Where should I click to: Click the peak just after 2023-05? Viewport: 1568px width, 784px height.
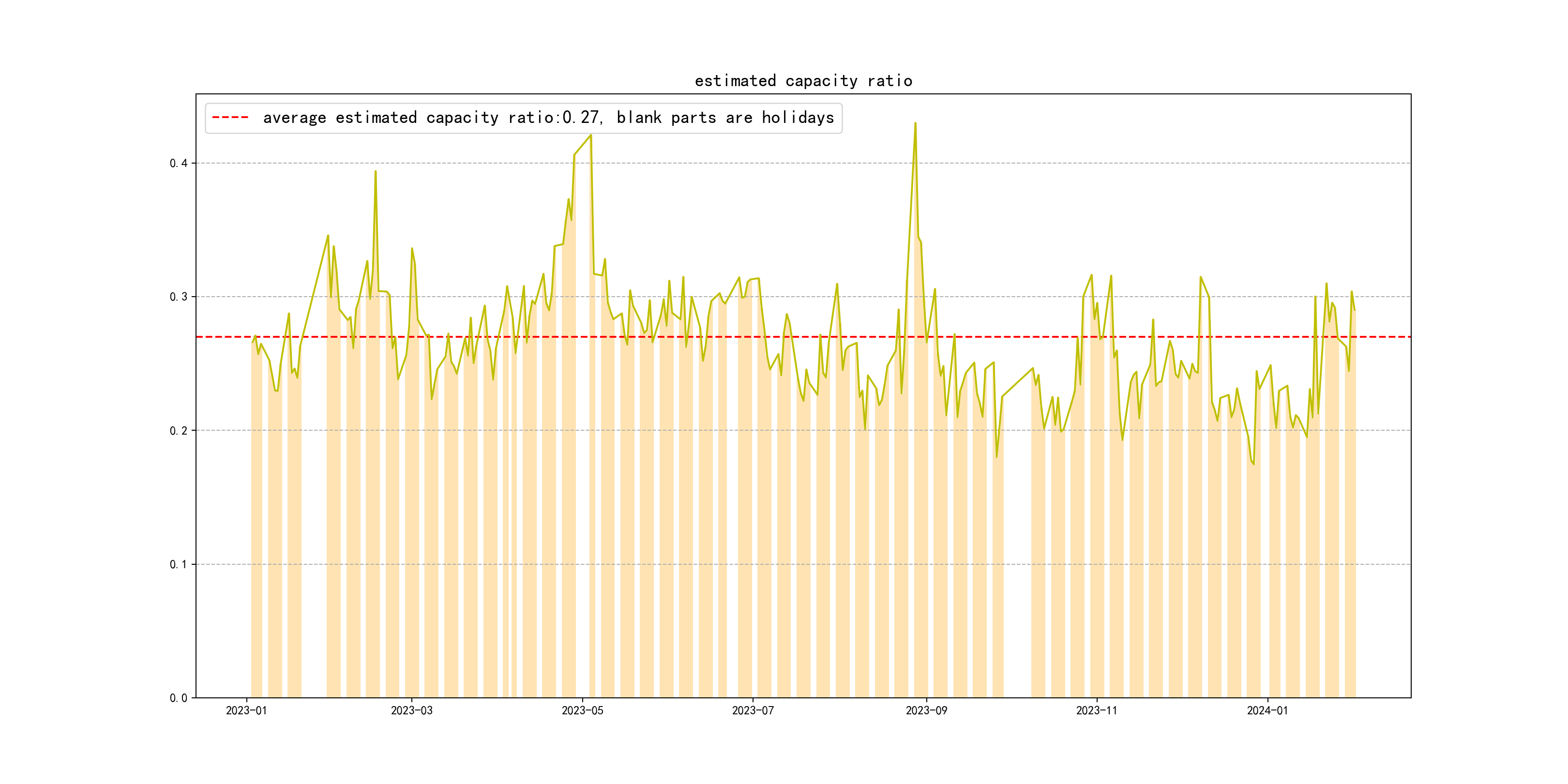coord(590,136)
